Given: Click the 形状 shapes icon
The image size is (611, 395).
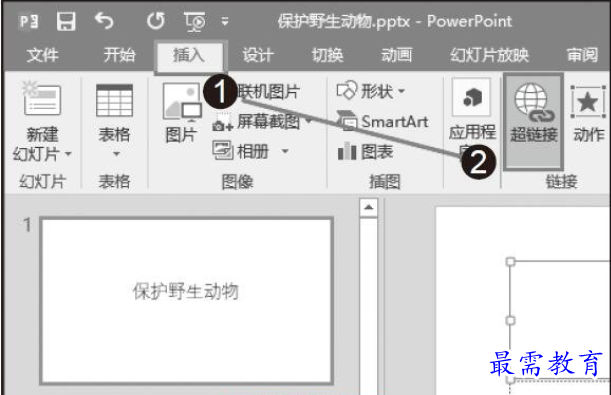Looking at the screenshot, I should [346, 91].
